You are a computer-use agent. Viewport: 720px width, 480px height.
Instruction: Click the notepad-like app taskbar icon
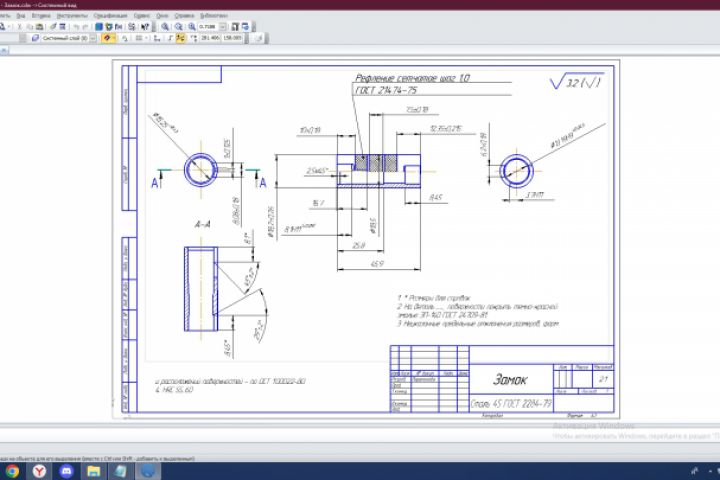click(x=121, y=471)
